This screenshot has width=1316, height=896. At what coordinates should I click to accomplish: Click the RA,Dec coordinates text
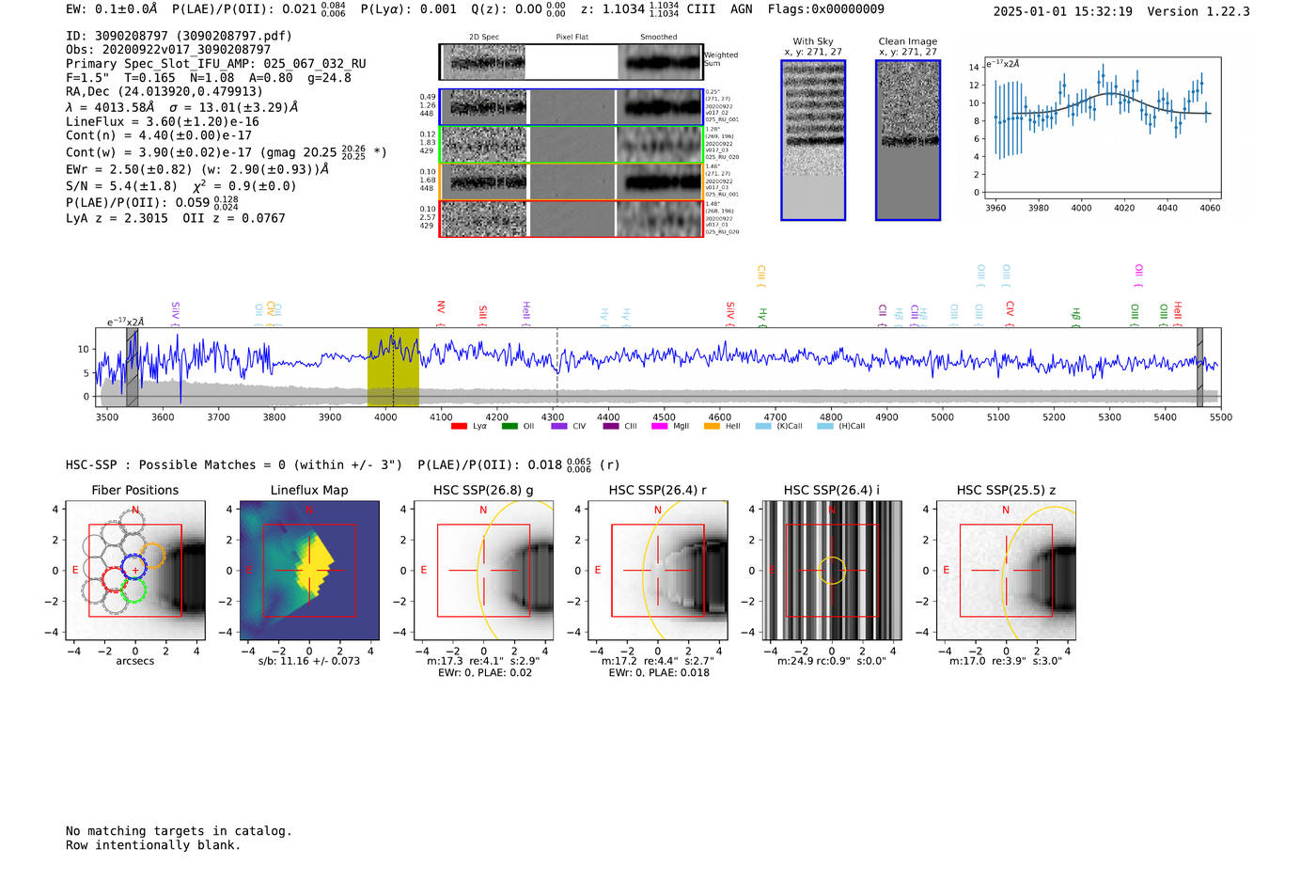[x=164, y=91]
